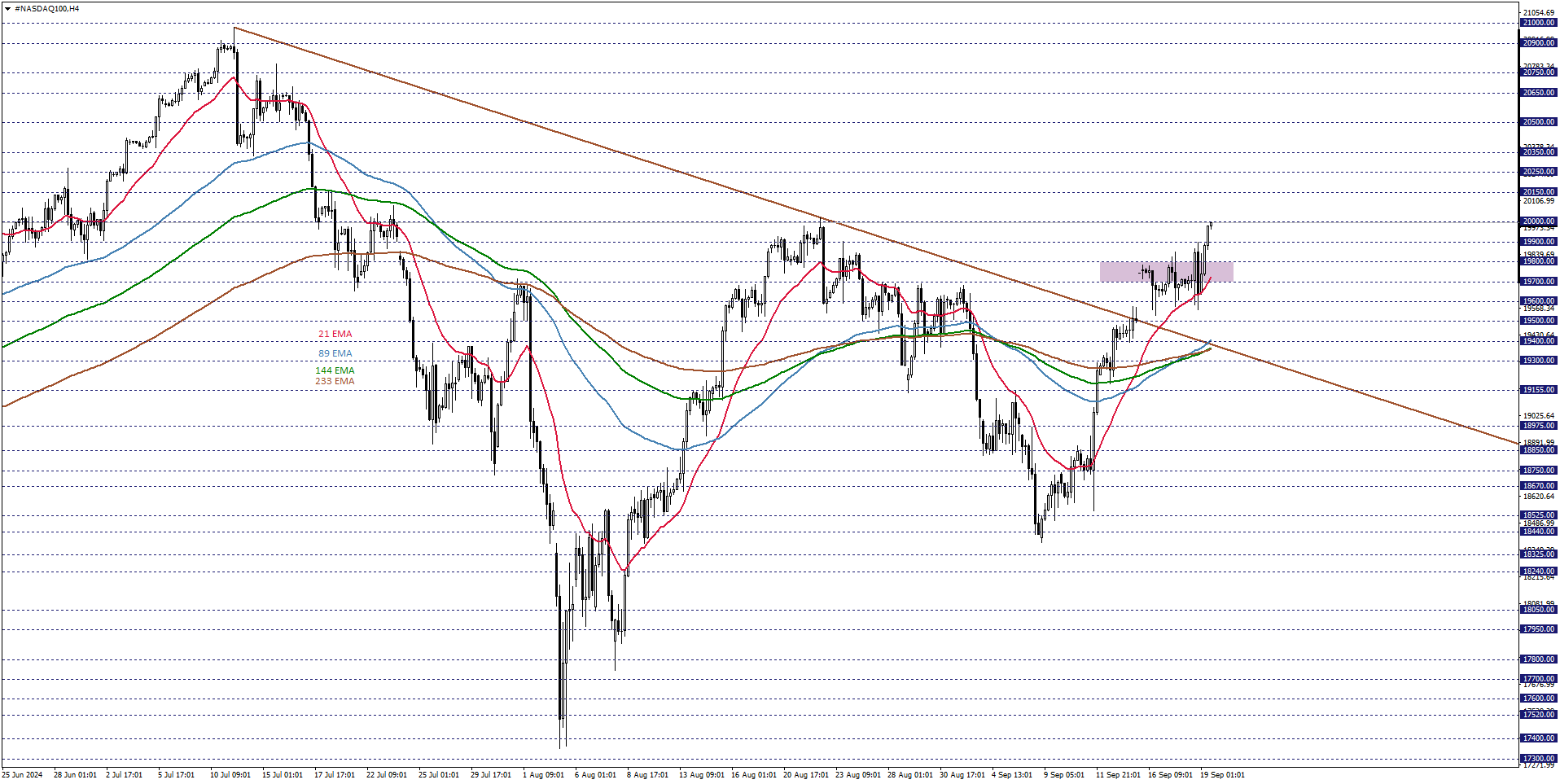1560x784 pixels.
Task: Select the purple shaded rectangle zone
Action: 1166,272
